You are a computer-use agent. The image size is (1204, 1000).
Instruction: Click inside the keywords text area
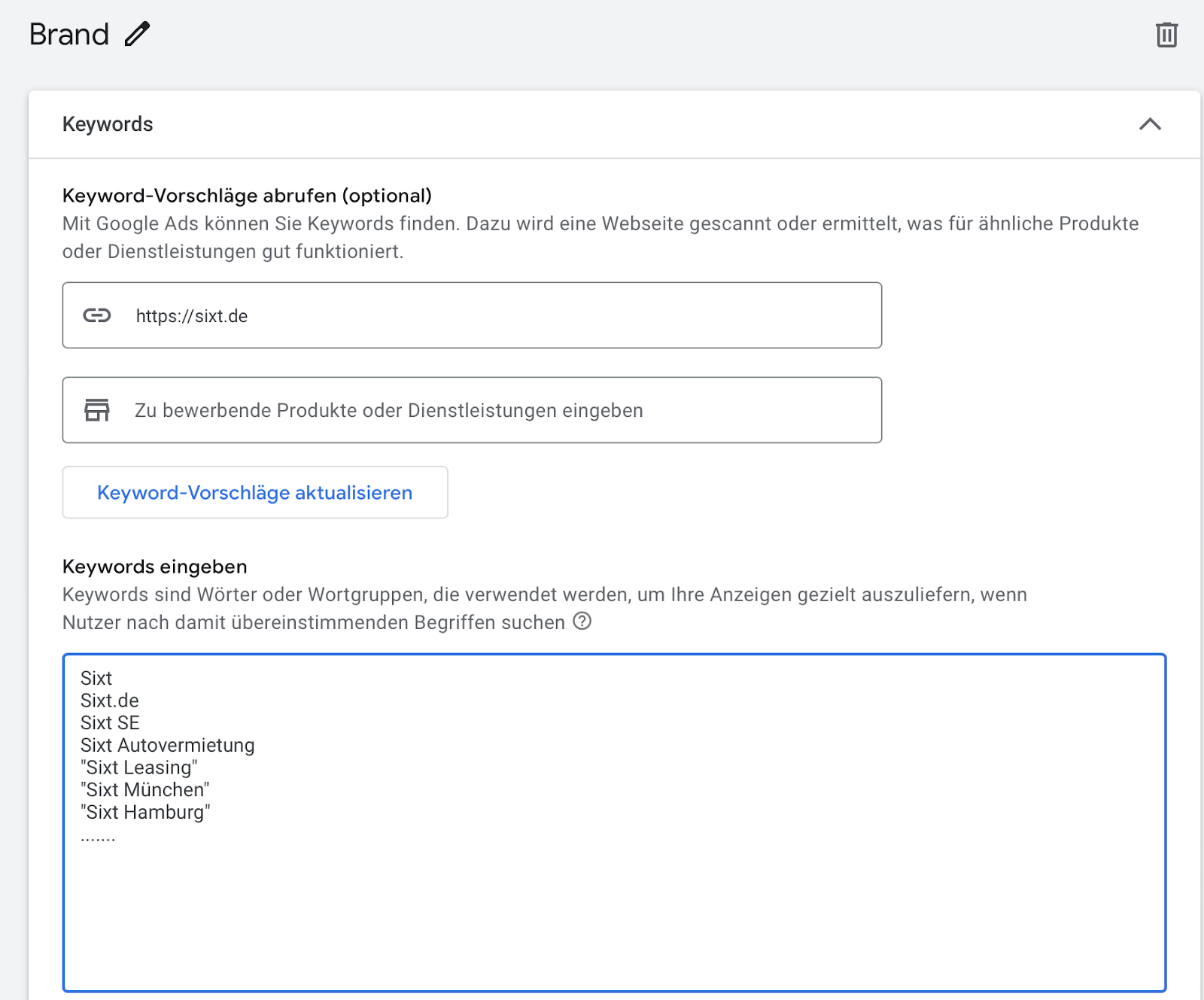614,822
